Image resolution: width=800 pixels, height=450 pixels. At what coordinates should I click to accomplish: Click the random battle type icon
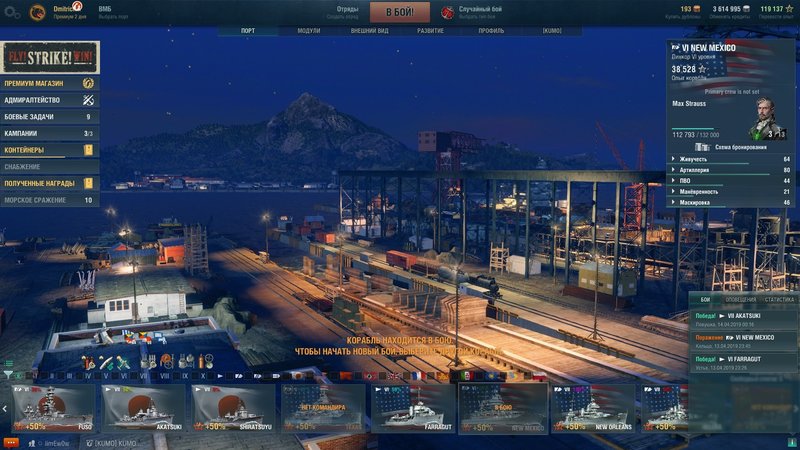[447, 12]
